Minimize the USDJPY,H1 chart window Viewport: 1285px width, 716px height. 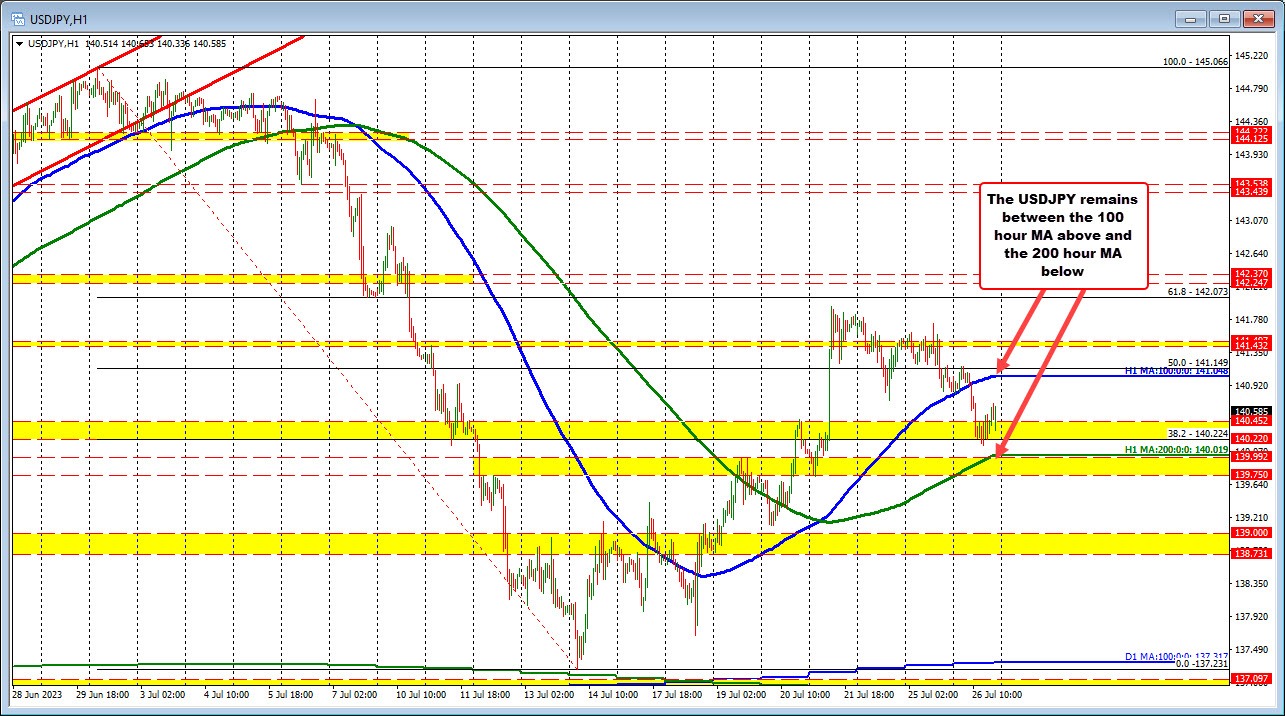[1191, 18]
